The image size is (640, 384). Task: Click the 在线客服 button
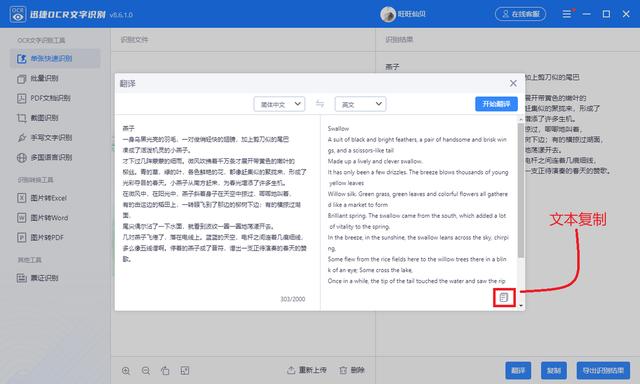pyautogui.click(x=520, y=14)
